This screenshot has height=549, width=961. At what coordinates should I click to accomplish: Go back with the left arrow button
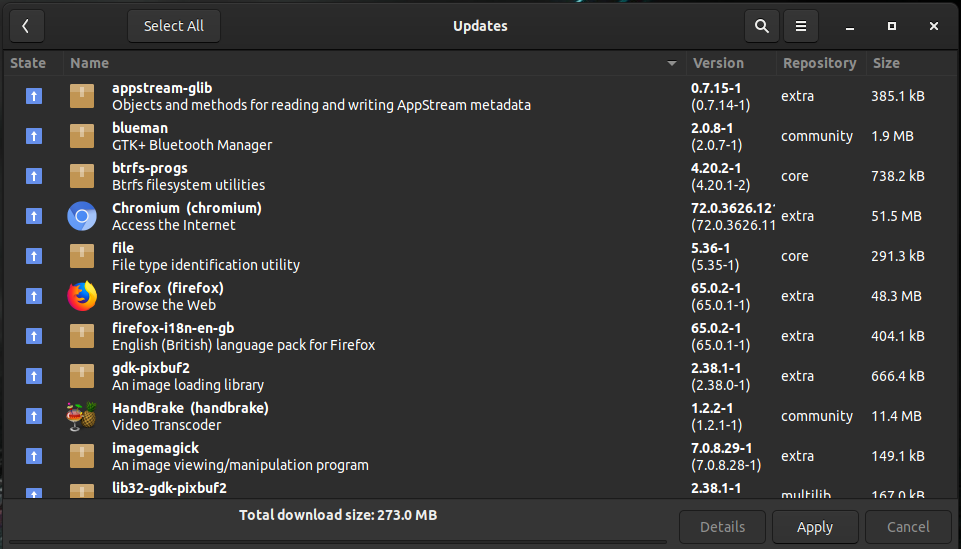(x=26, y=26)
